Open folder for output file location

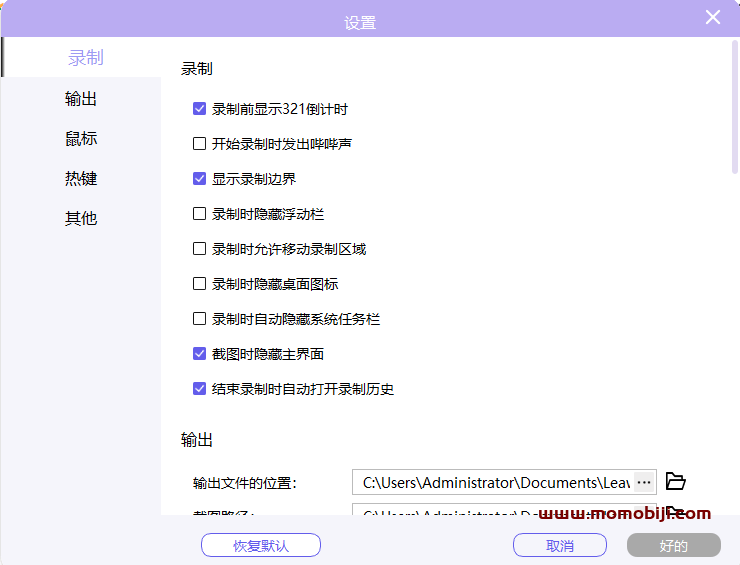[675, 481]
